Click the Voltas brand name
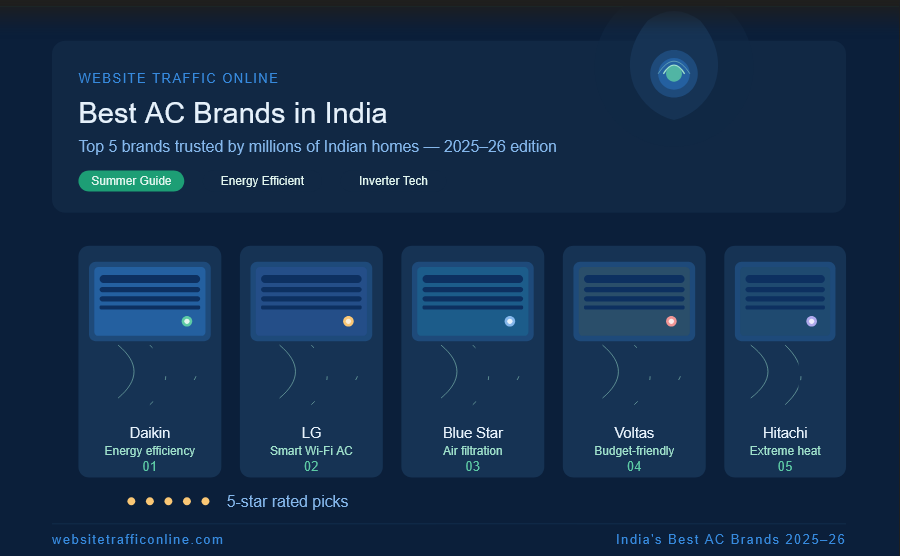The width and height of the screenshot is (900, 556). [634, 433]
